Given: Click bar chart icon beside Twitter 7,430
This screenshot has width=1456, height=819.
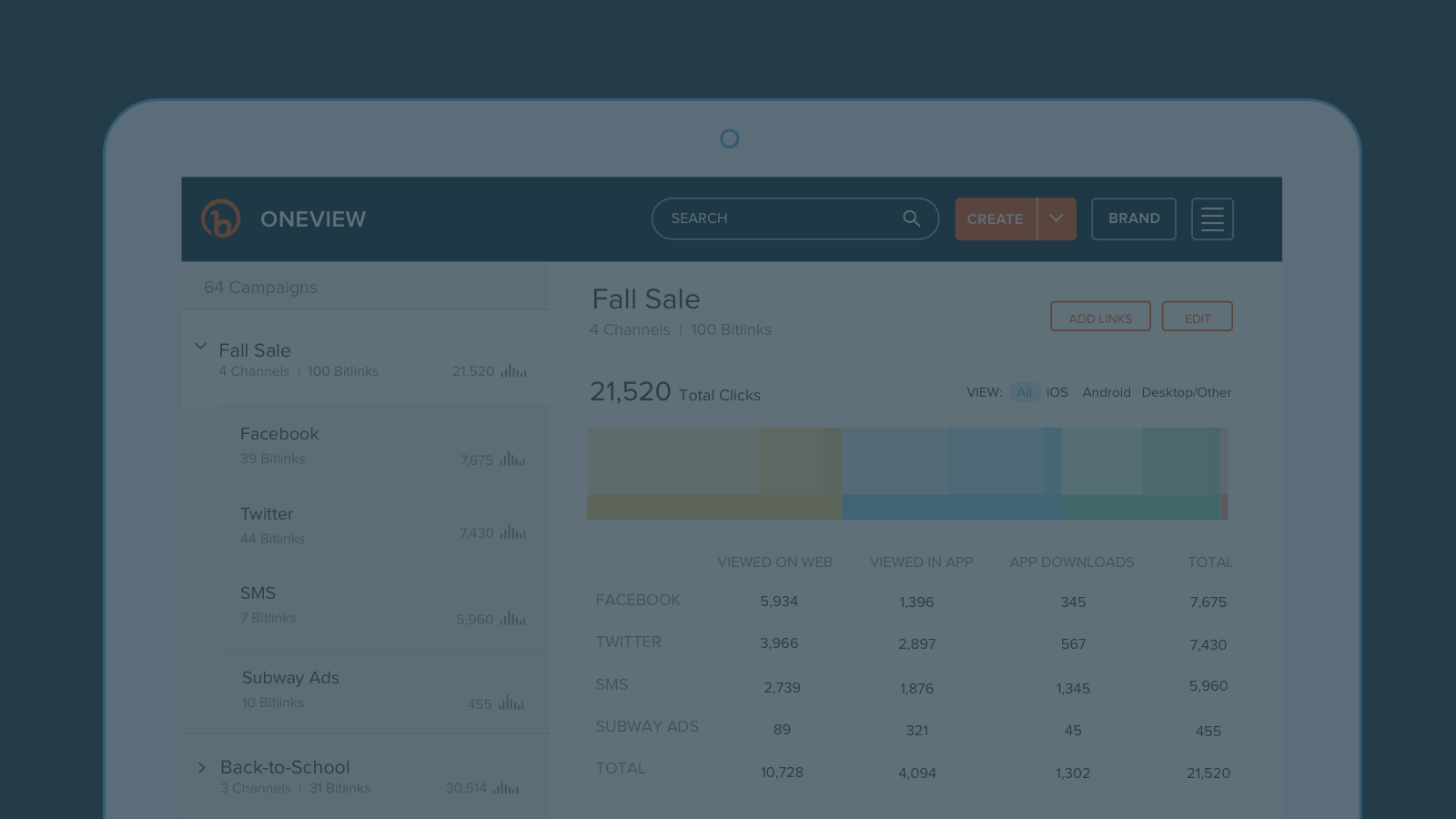Looking at the screenshot, I should point(513,531).
